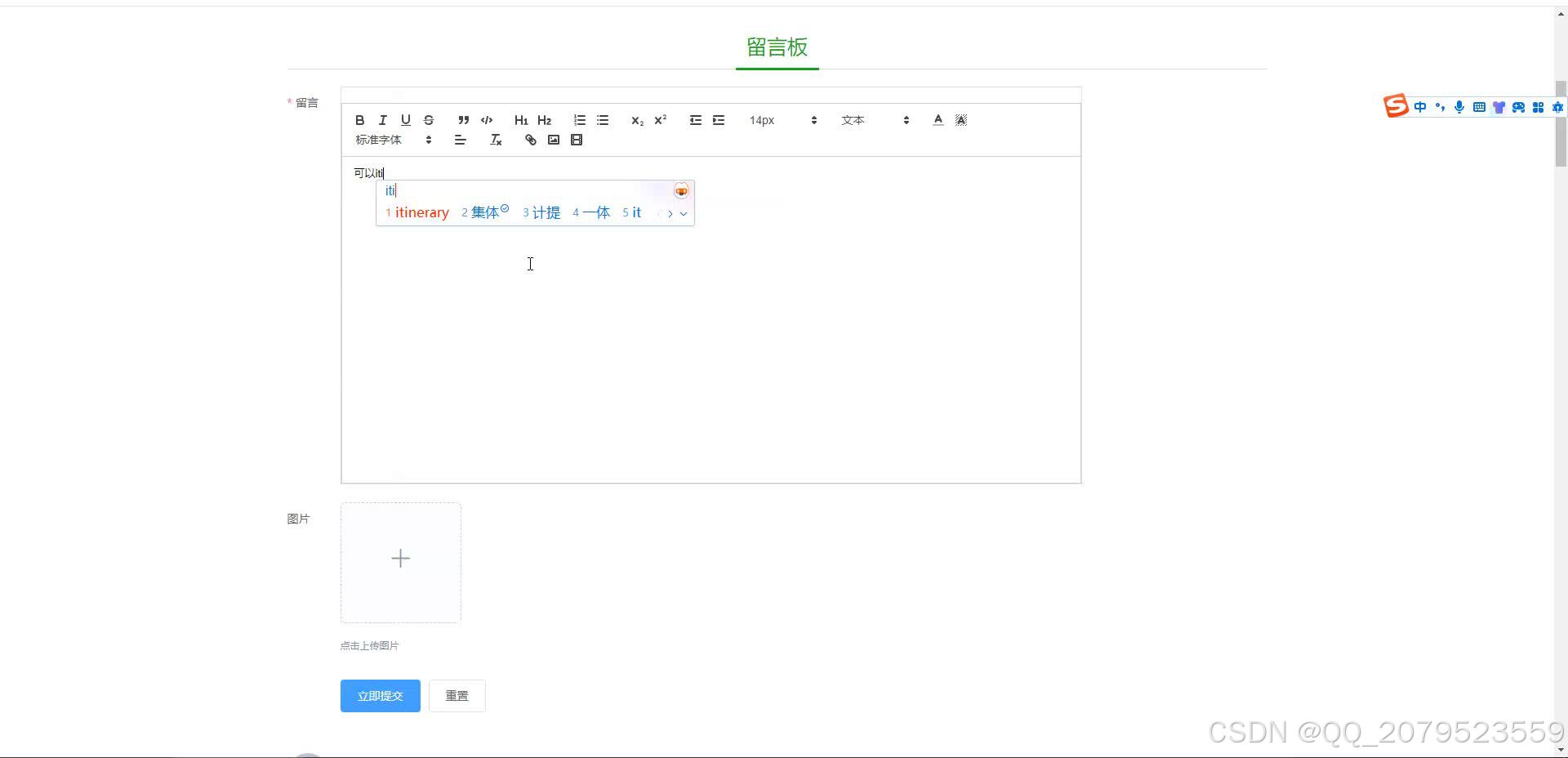Open Sogou skin center via the T-shirt icon
Viewport: 1568px width, 758px height.
click(x=1499, y=107)
